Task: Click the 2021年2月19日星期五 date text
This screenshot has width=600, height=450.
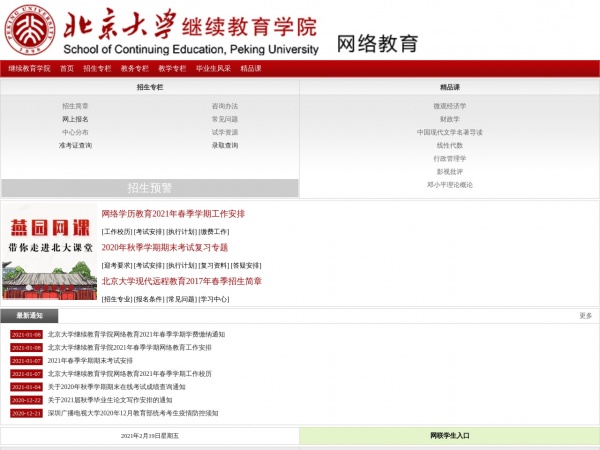Action: coord(150,436)
